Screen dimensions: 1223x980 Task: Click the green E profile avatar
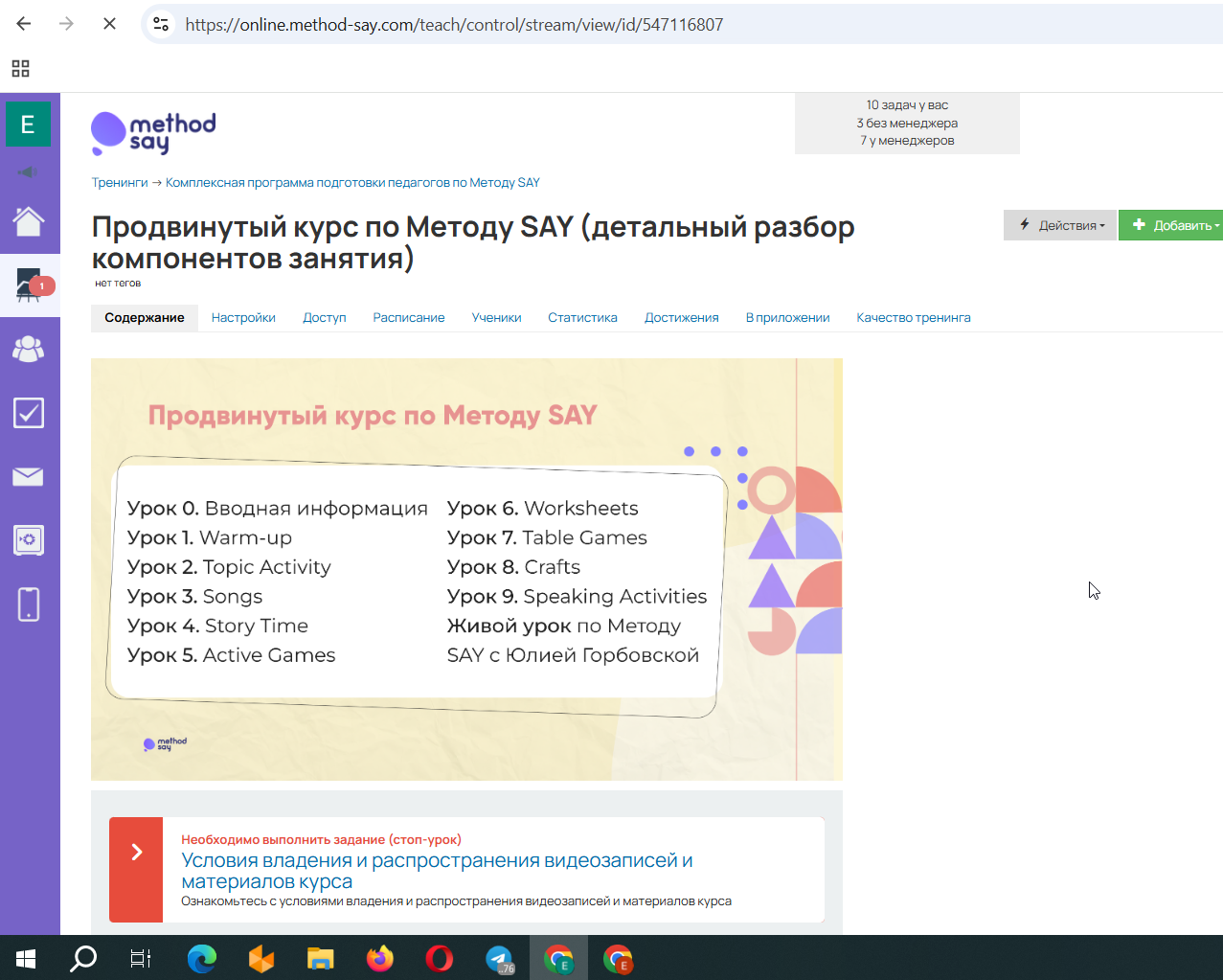point(28,124)
